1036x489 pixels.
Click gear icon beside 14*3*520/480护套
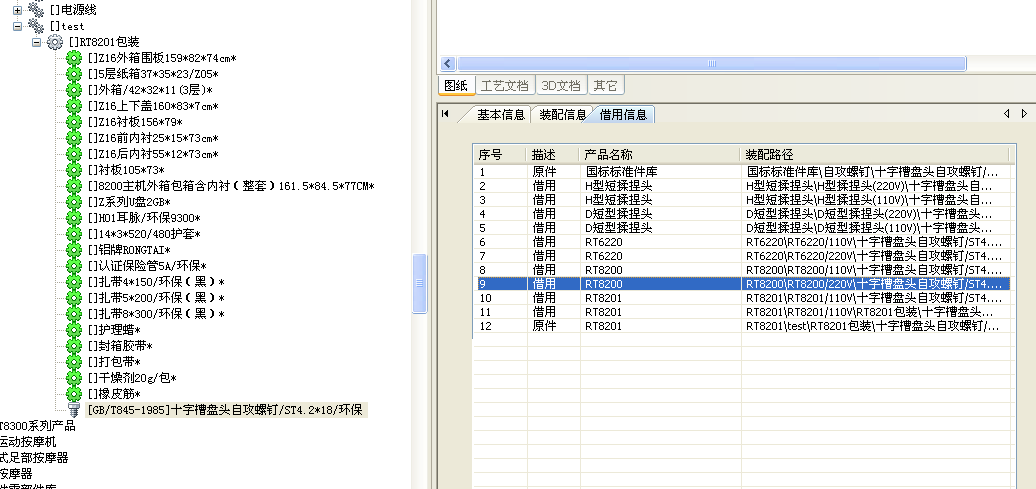(74, 234)
